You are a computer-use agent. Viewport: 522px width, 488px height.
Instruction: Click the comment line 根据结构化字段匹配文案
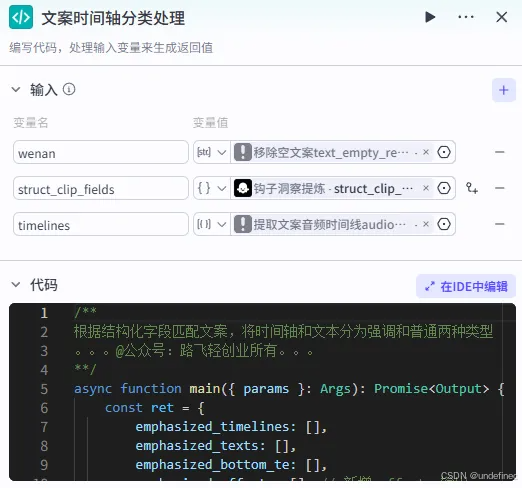(x=283, y=332)
